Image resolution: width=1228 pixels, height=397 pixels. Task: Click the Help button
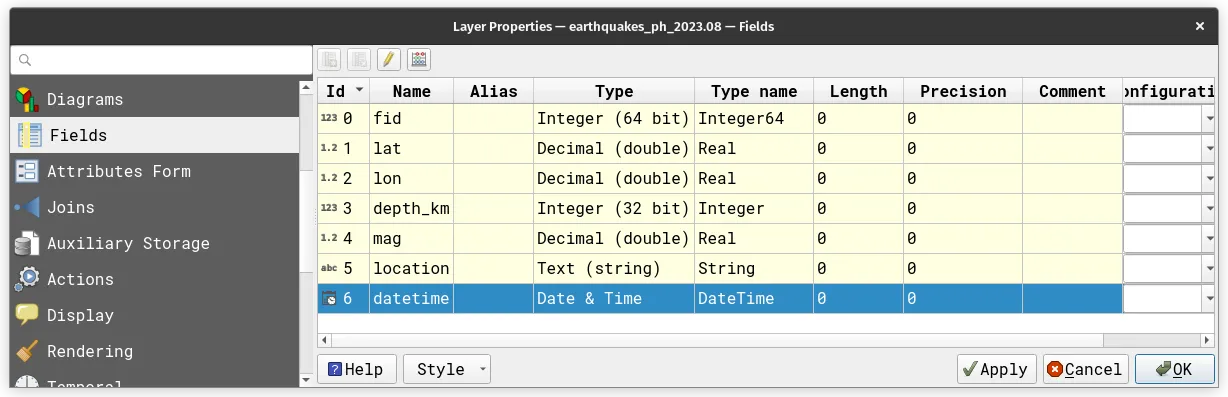(356, 369)
